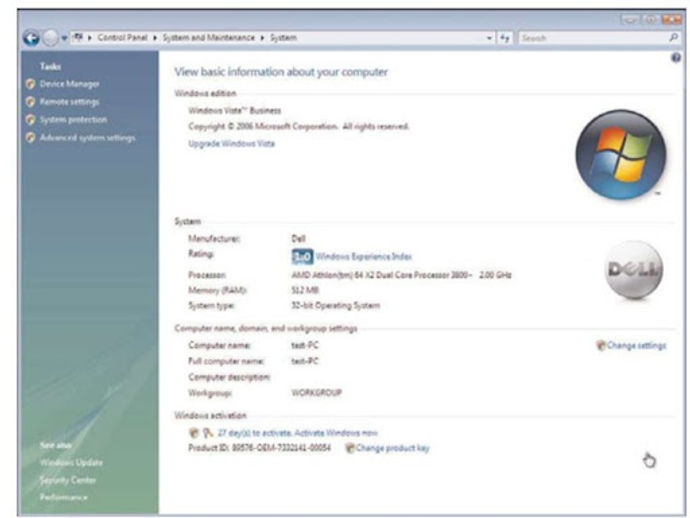690x518 pixels.
Task: Open the Change product key link
Action: (x=393, y=448)
